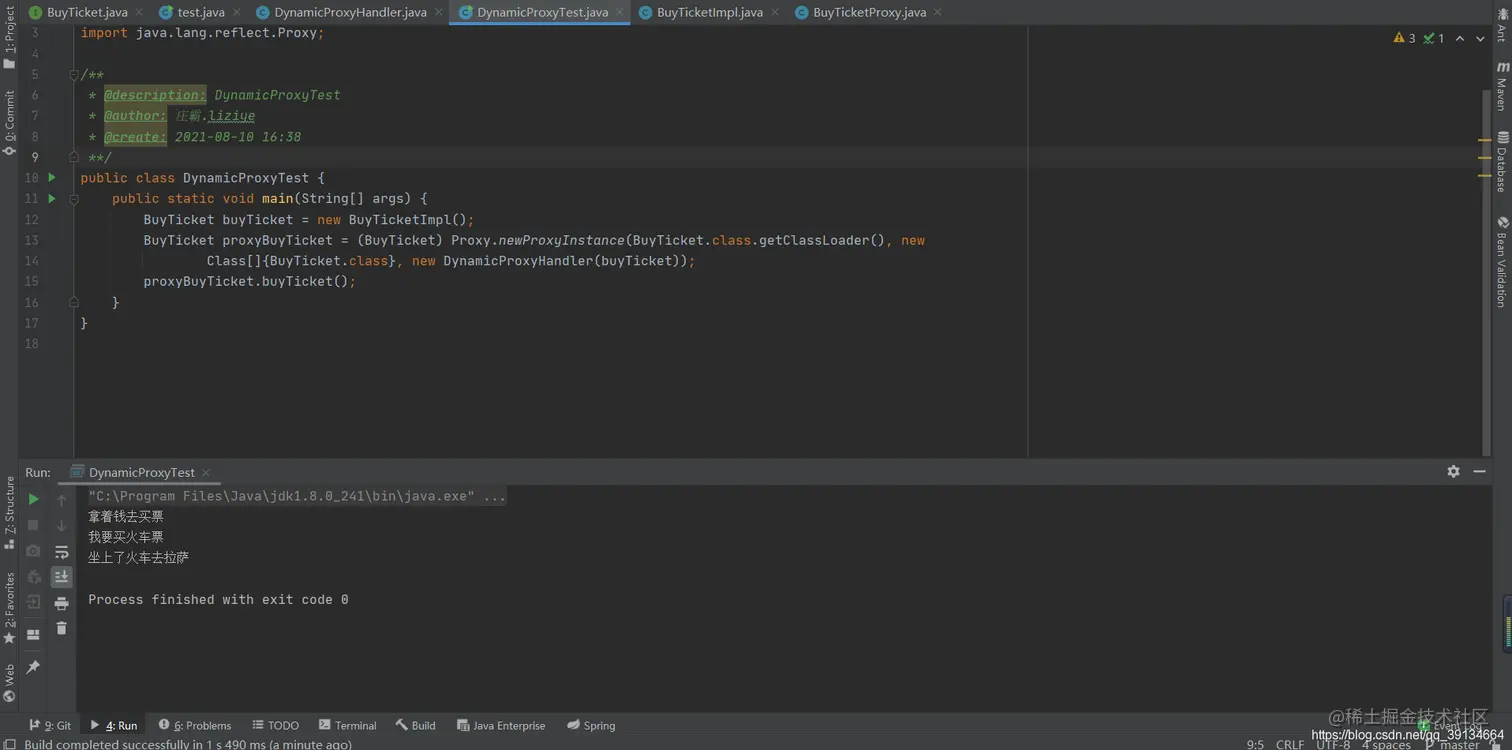
Task: Rerun DynamicProxyTest with green play button
Action: pyautogui.click(x=33, y=499)
